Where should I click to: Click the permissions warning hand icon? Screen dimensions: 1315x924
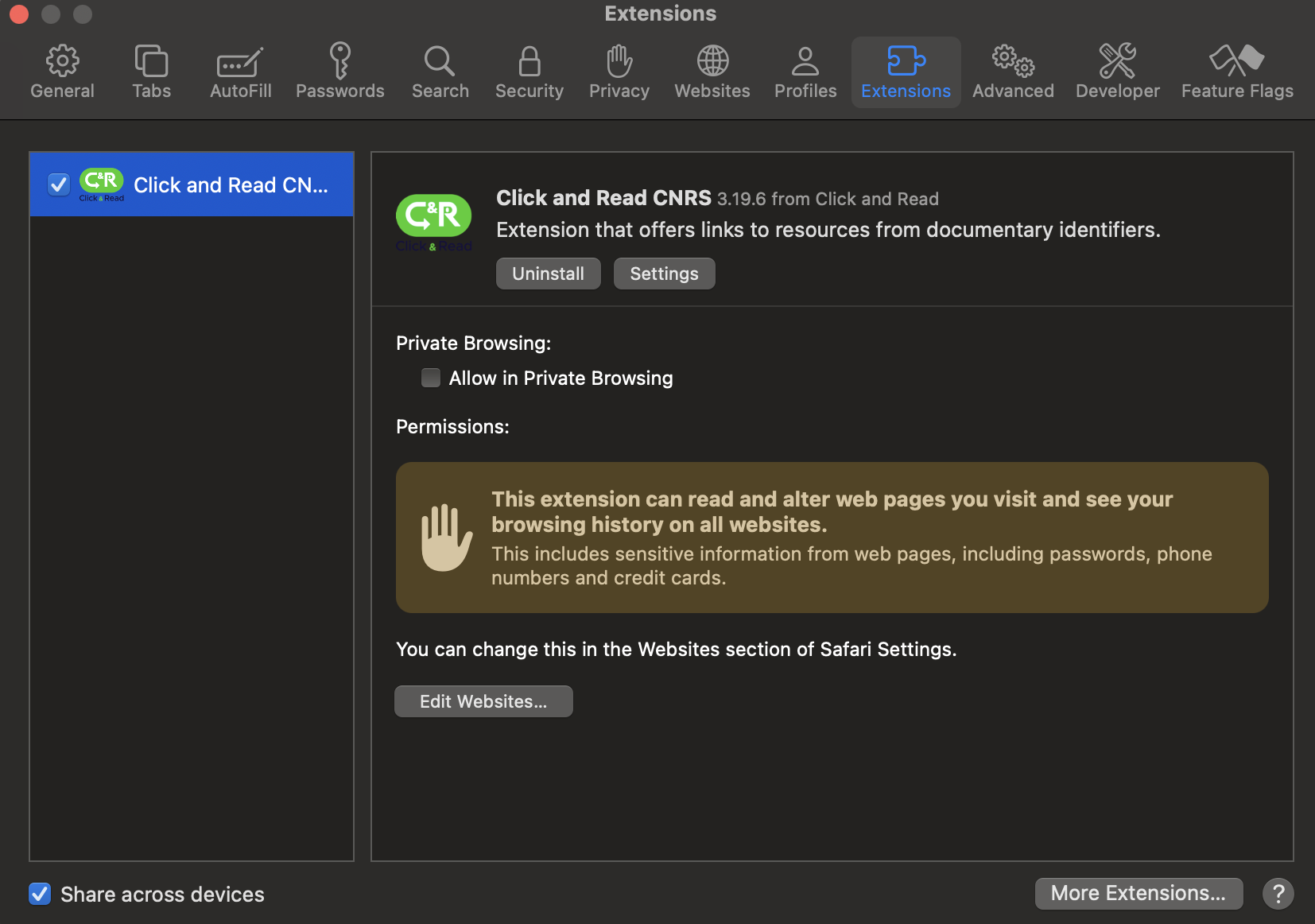pyautogui.click(x=446, y=538)
